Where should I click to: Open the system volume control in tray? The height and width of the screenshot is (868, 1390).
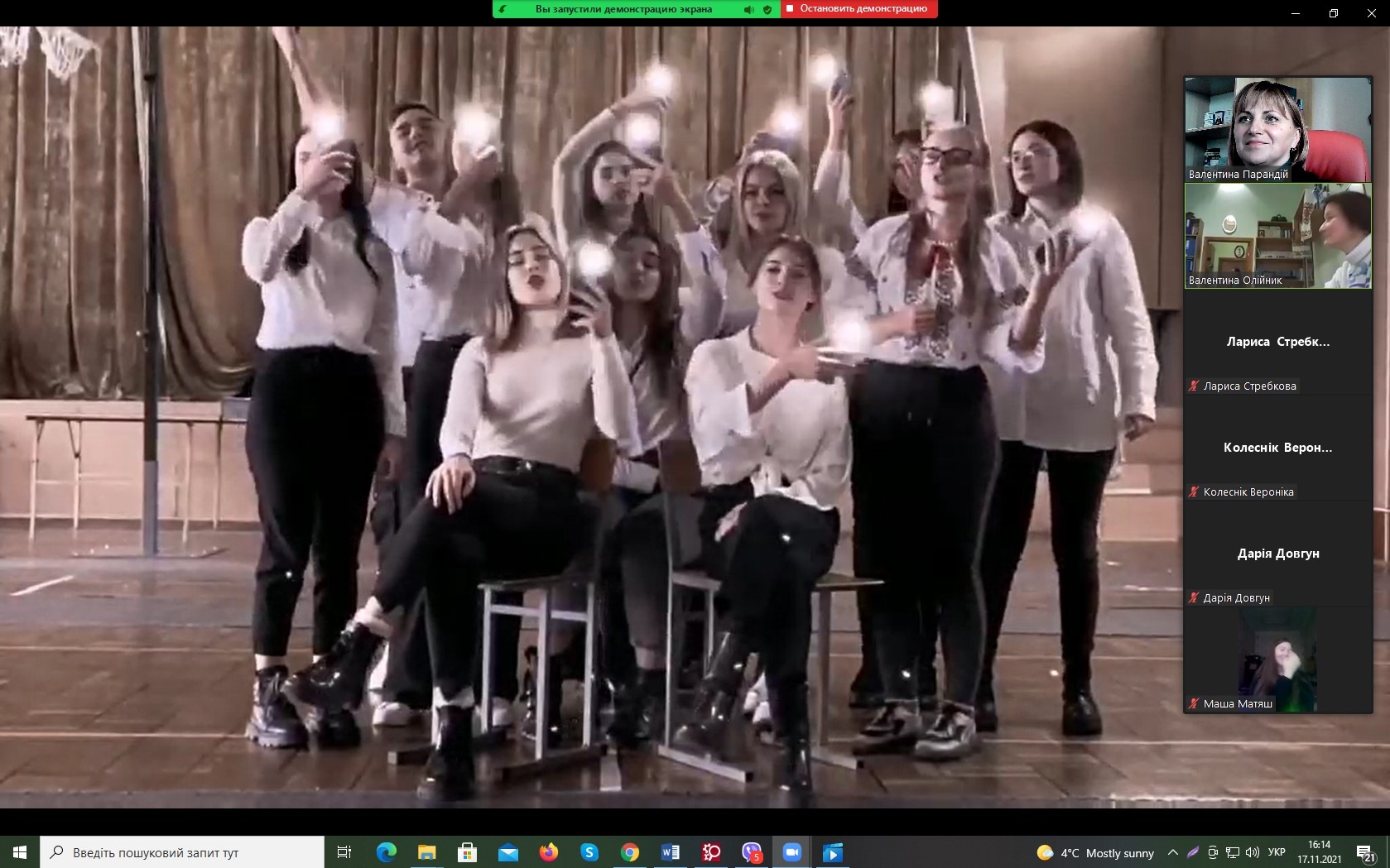1253,852
